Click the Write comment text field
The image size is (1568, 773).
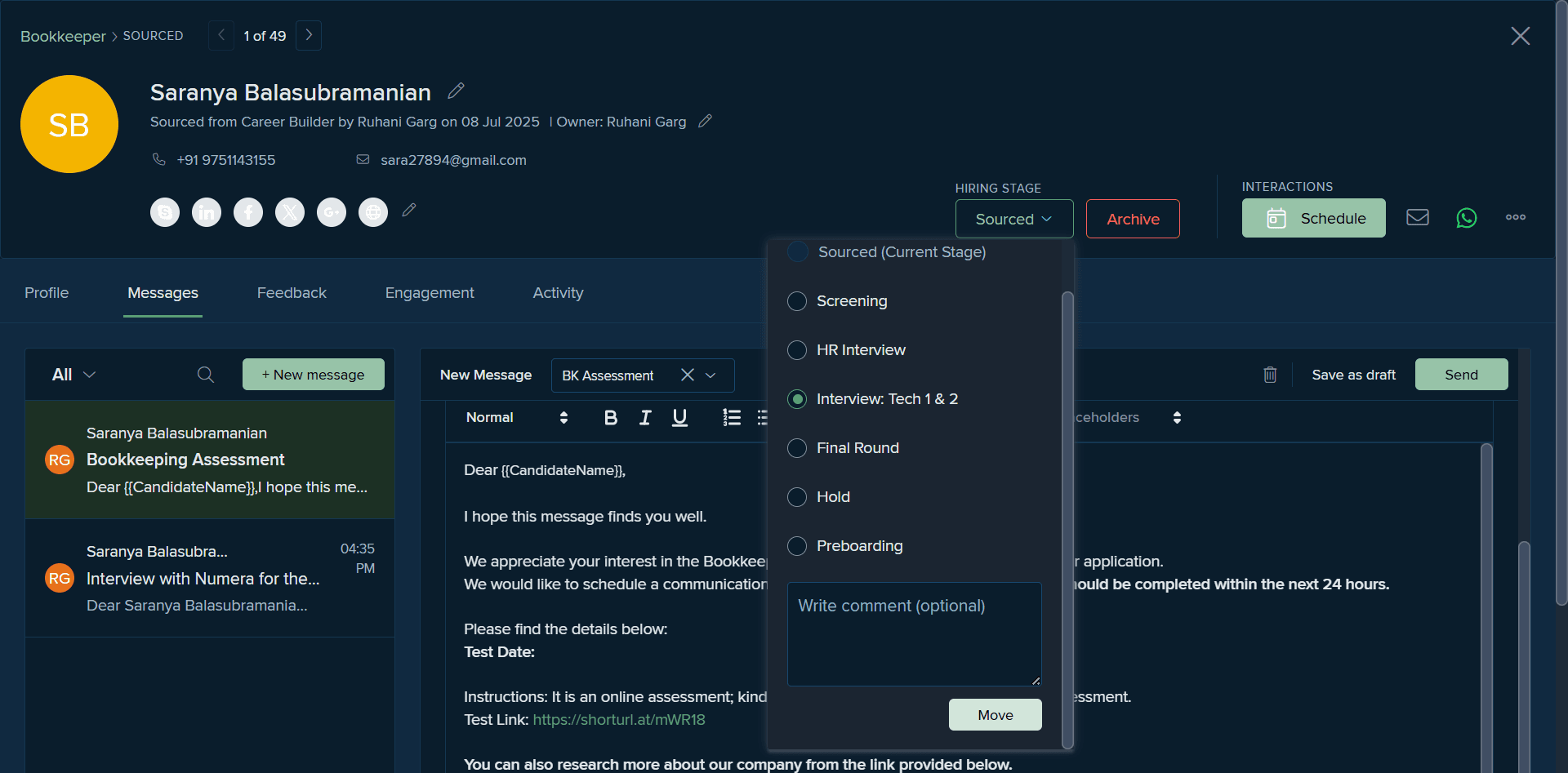point(915,634)
